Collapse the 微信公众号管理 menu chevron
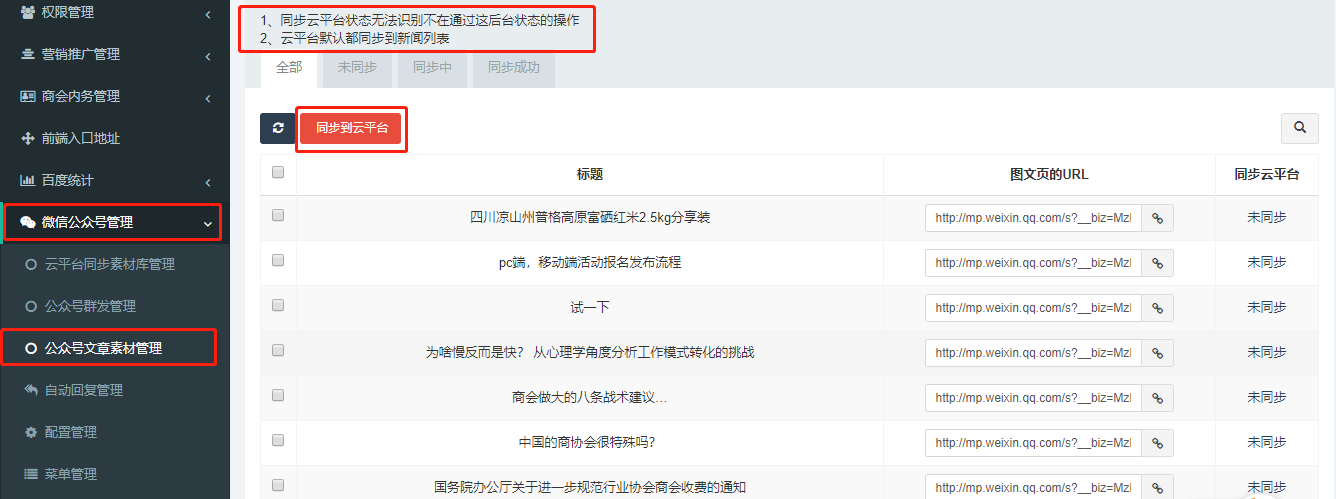 tap(207, 223)
